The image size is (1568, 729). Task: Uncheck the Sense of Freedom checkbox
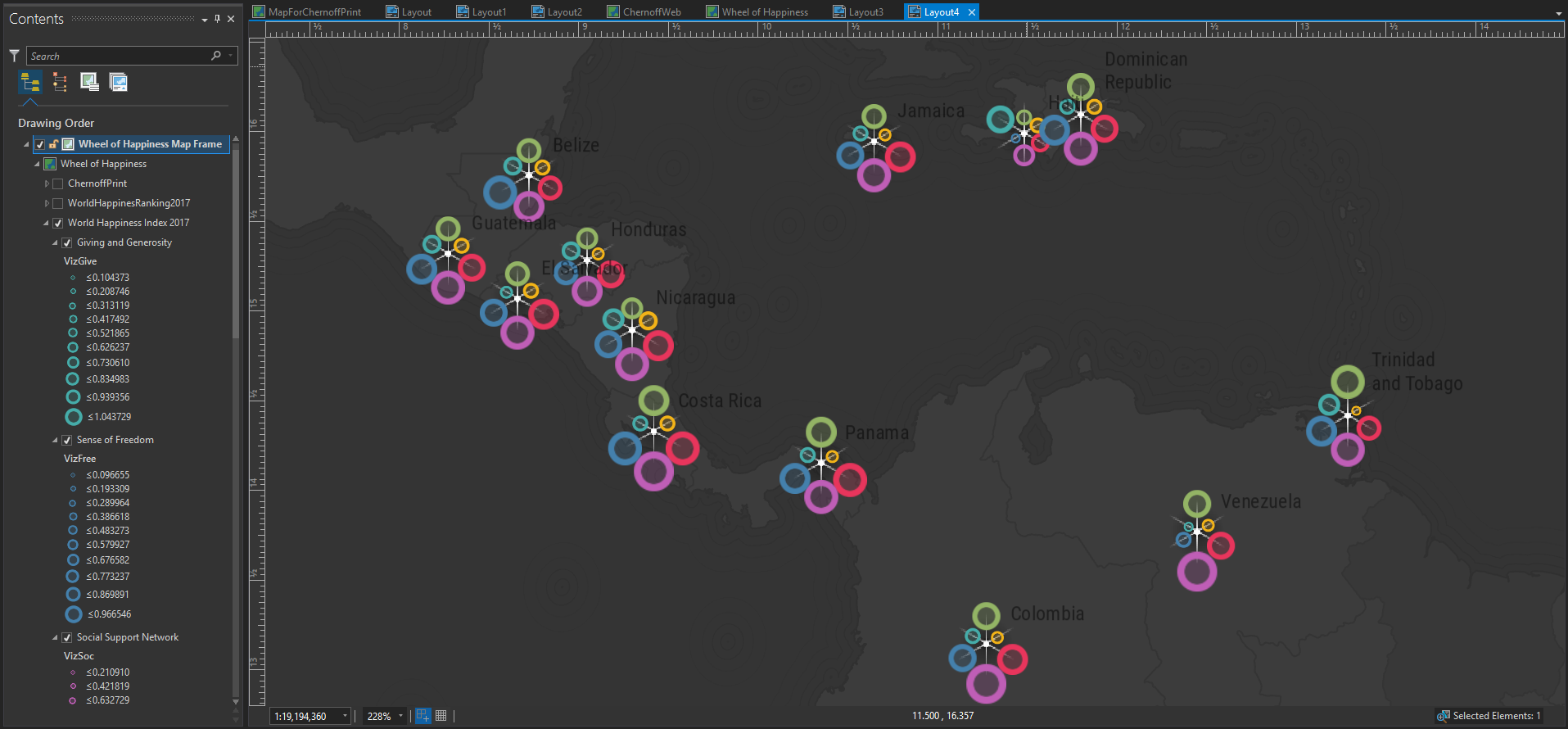[x=67, y=440]
